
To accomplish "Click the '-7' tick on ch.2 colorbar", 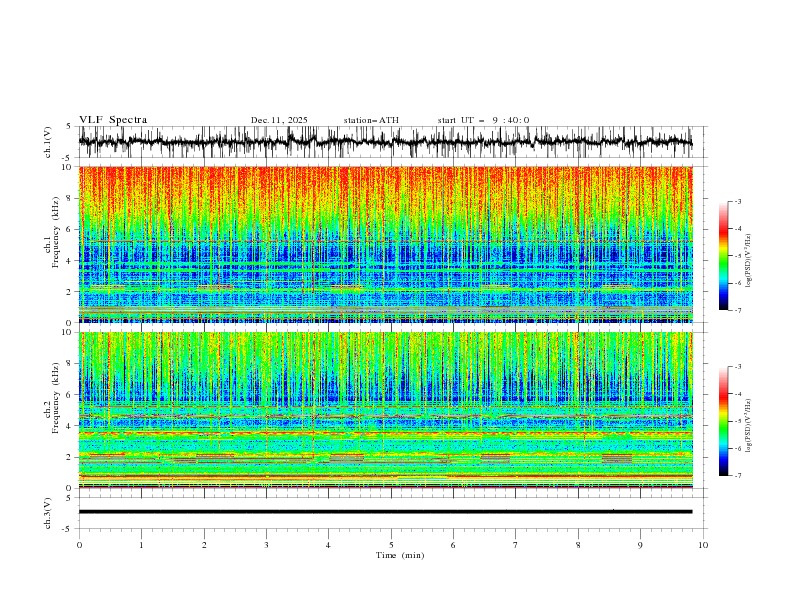I will coord(737,476).
